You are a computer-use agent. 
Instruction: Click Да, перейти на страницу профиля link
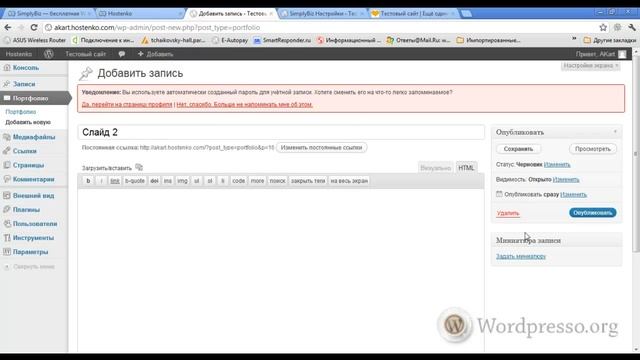point(127,104)
